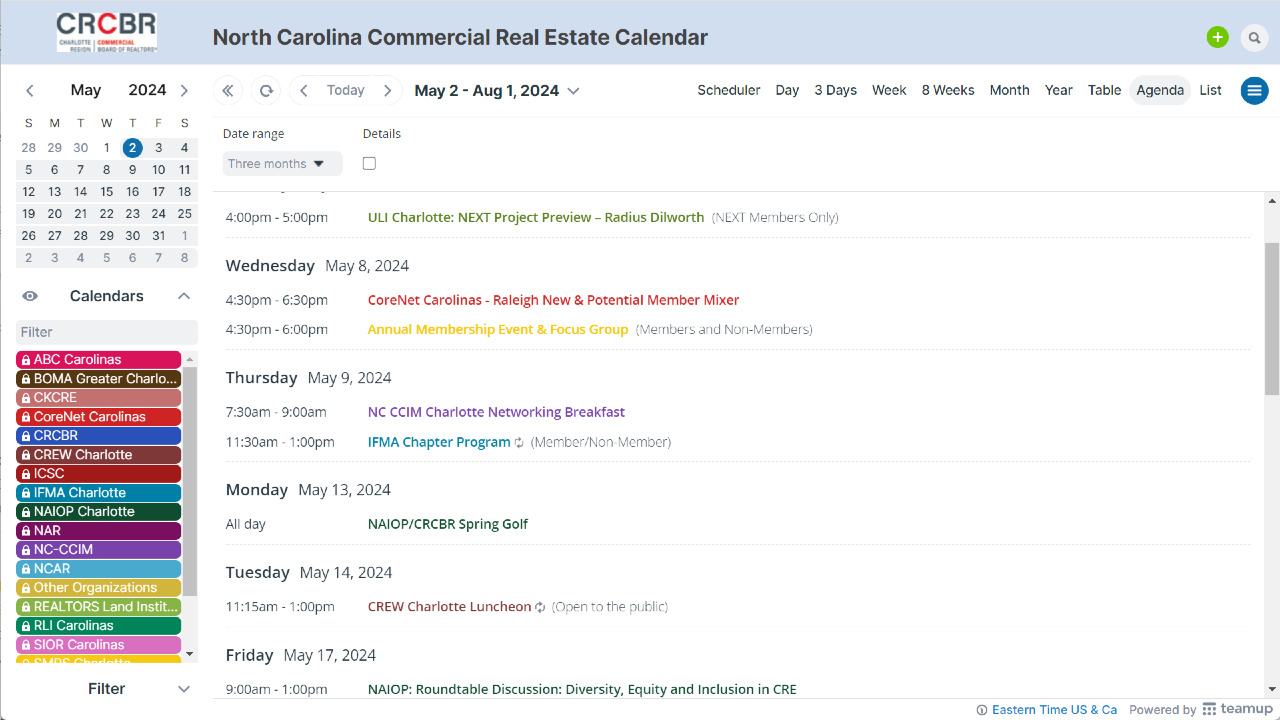
Task: Click 2024 year selector in mini calendar
Action: click(x=147, y=90)
